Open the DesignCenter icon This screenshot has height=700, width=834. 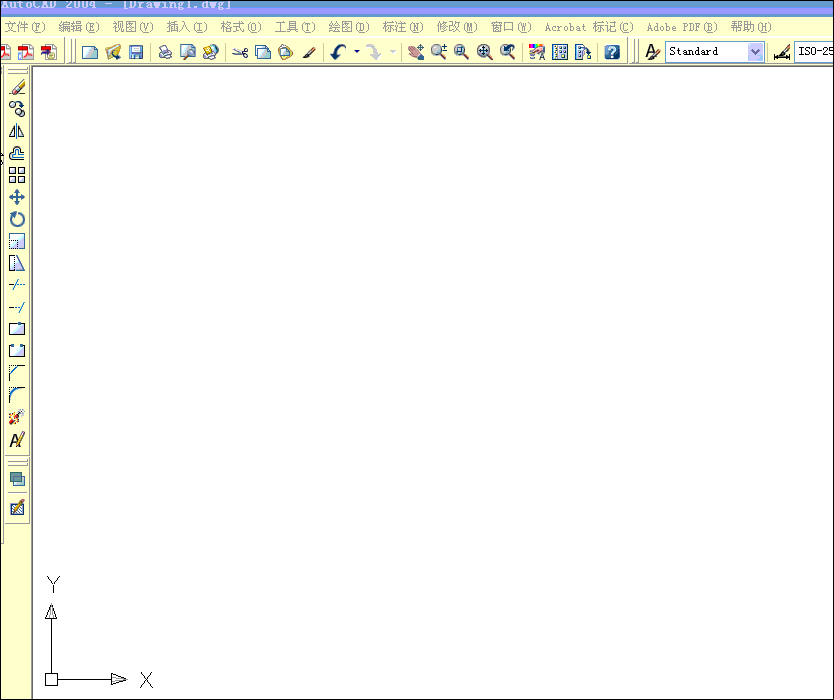click(x=560, y=52)
